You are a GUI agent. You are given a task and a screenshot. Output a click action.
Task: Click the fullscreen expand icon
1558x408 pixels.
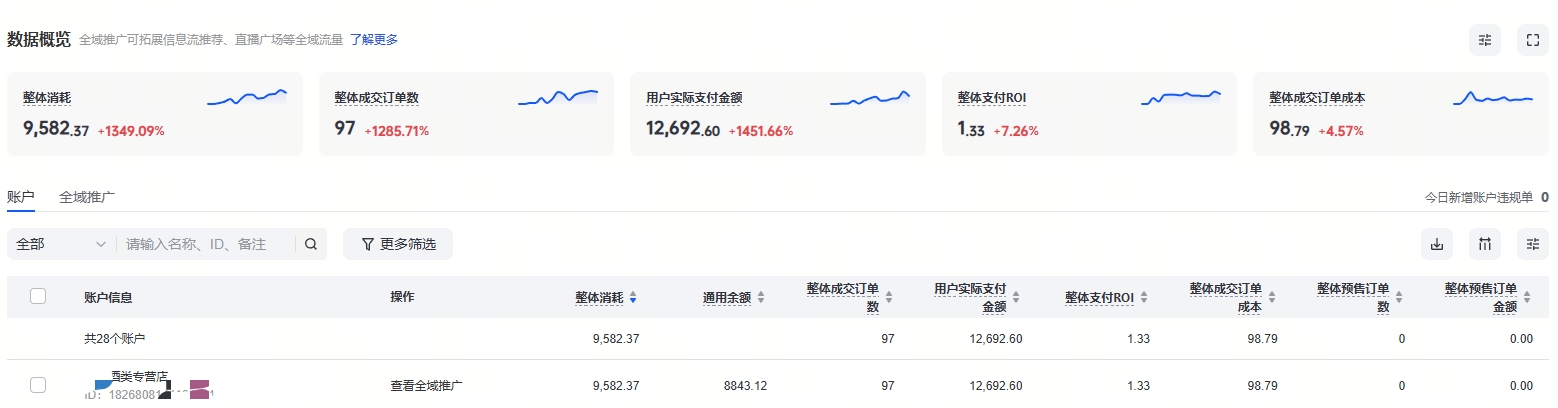click(1532, 40)
